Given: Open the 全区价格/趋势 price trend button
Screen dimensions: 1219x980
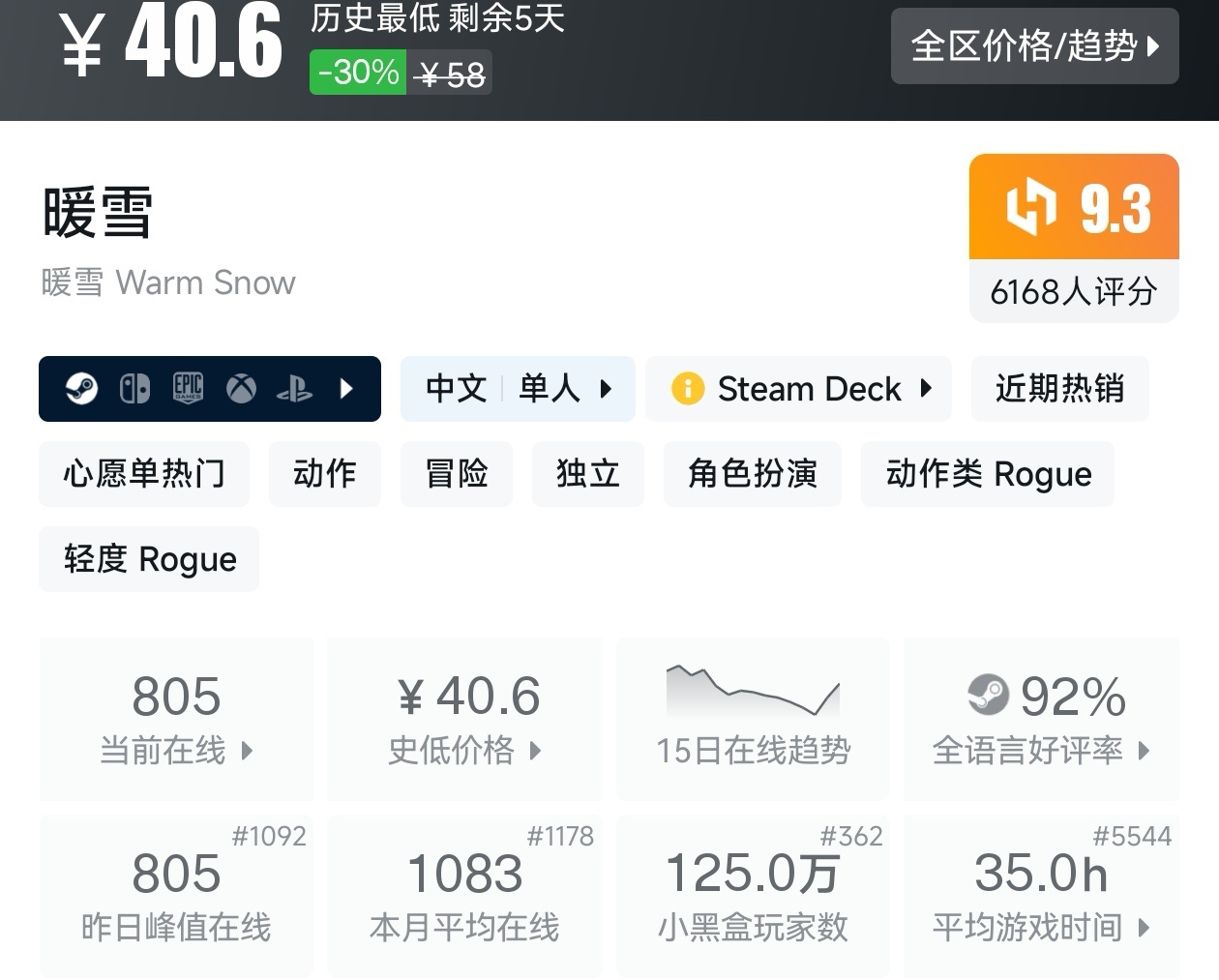Looking at the screenshot, I should coord(1034,45).
